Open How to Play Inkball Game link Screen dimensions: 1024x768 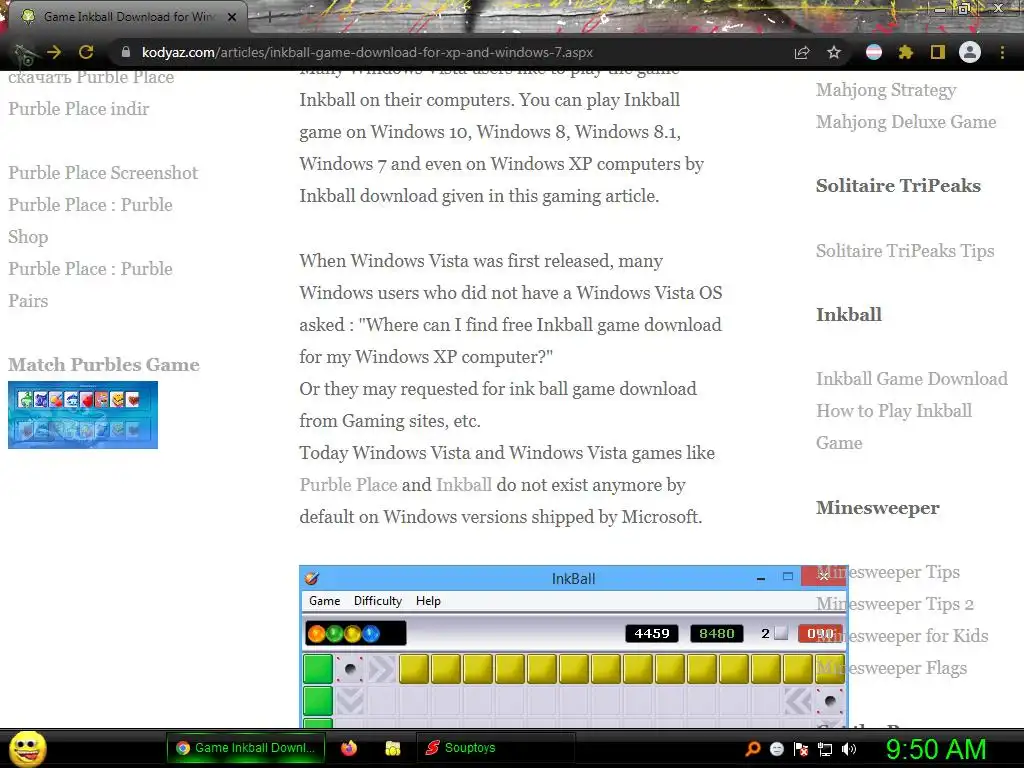pyautogui.click(x=893, y=426)
